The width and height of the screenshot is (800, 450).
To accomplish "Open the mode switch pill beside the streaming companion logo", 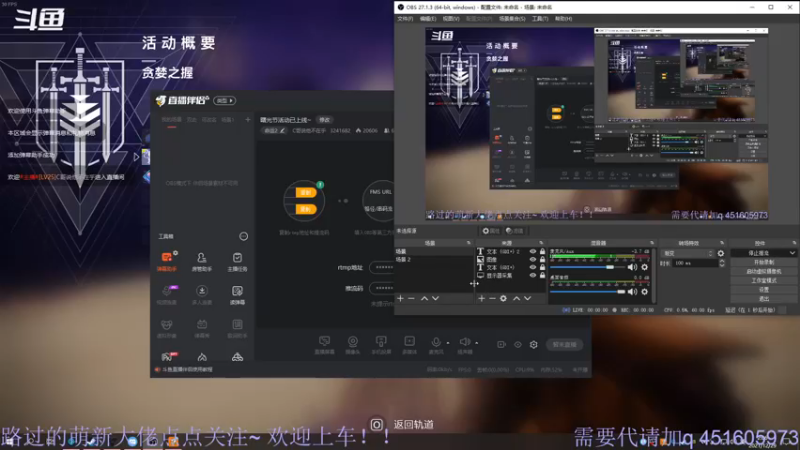I will 224,101.
